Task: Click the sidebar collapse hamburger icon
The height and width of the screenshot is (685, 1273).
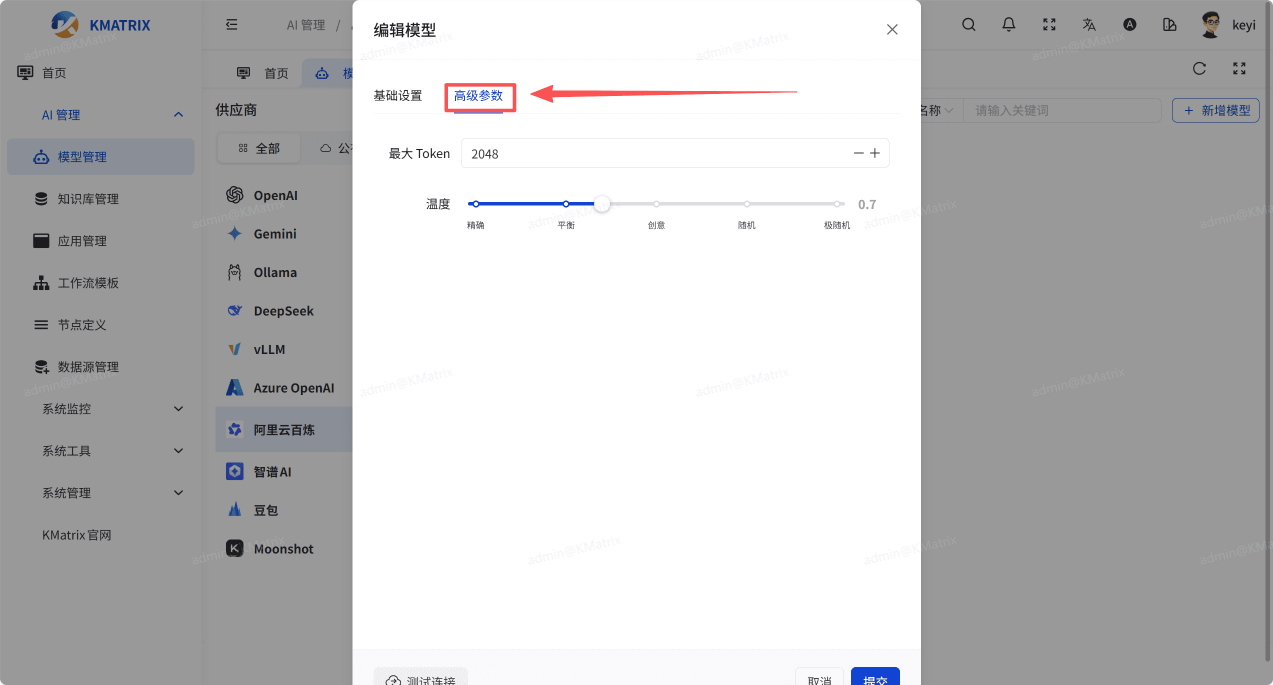Action: click(232, 25)
